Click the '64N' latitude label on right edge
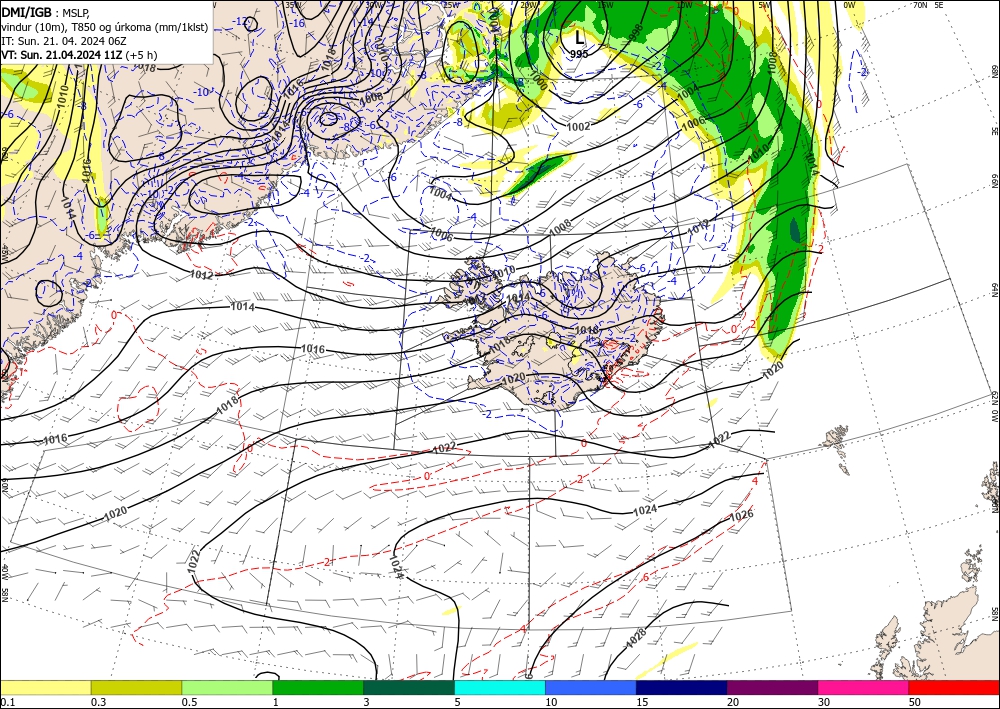This screenshot has height=709, width=1000. (994, 290)
